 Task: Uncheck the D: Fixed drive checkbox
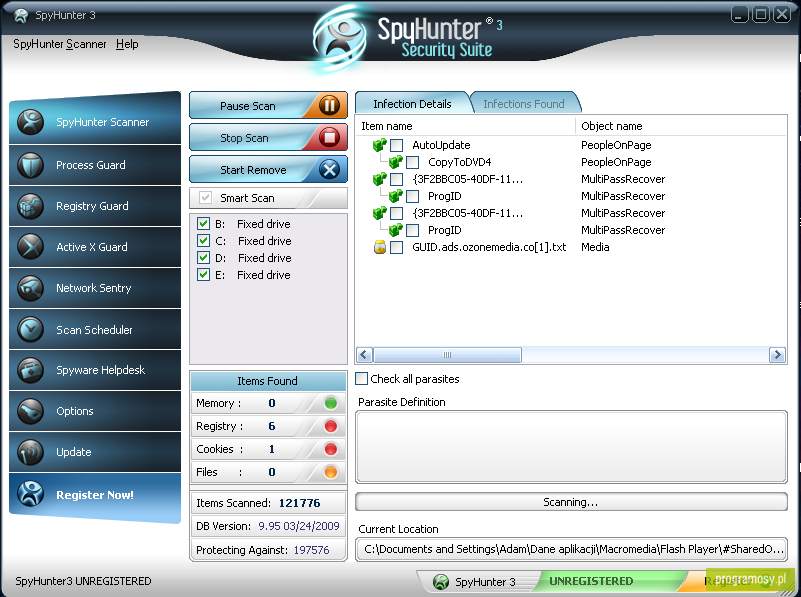click(x=203, y=257)
